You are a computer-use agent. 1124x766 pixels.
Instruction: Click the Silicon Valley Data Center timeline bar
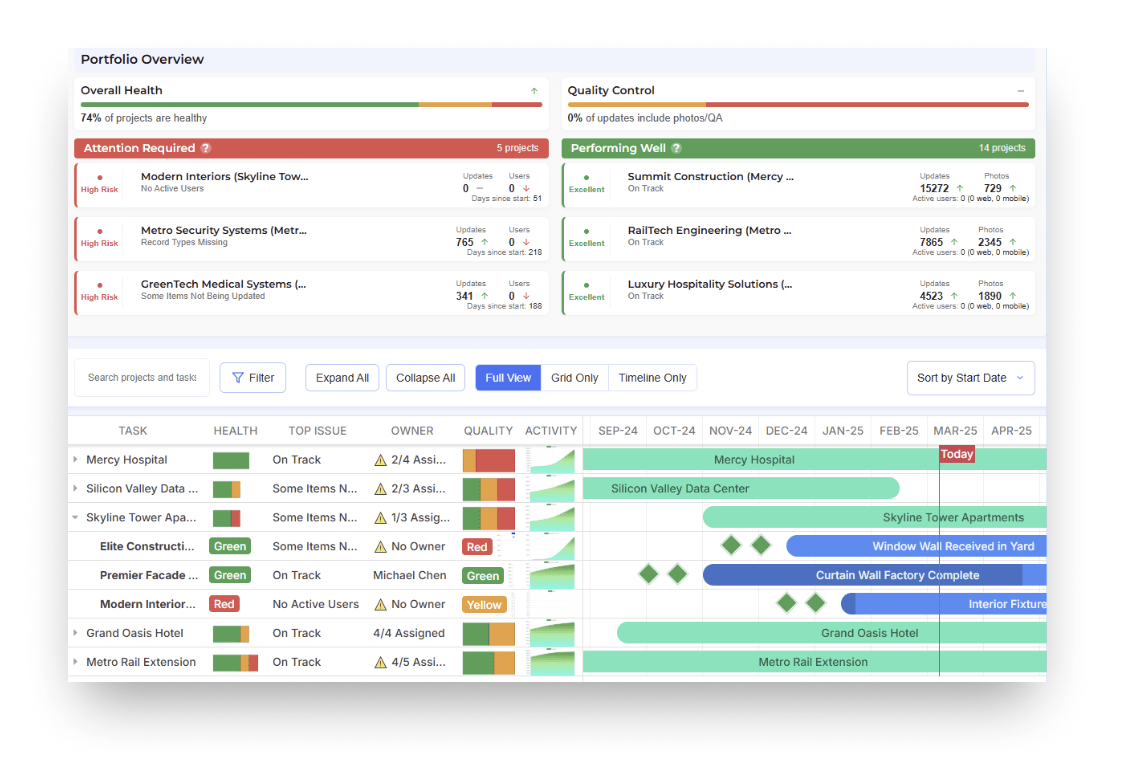(x=741, y=489)
